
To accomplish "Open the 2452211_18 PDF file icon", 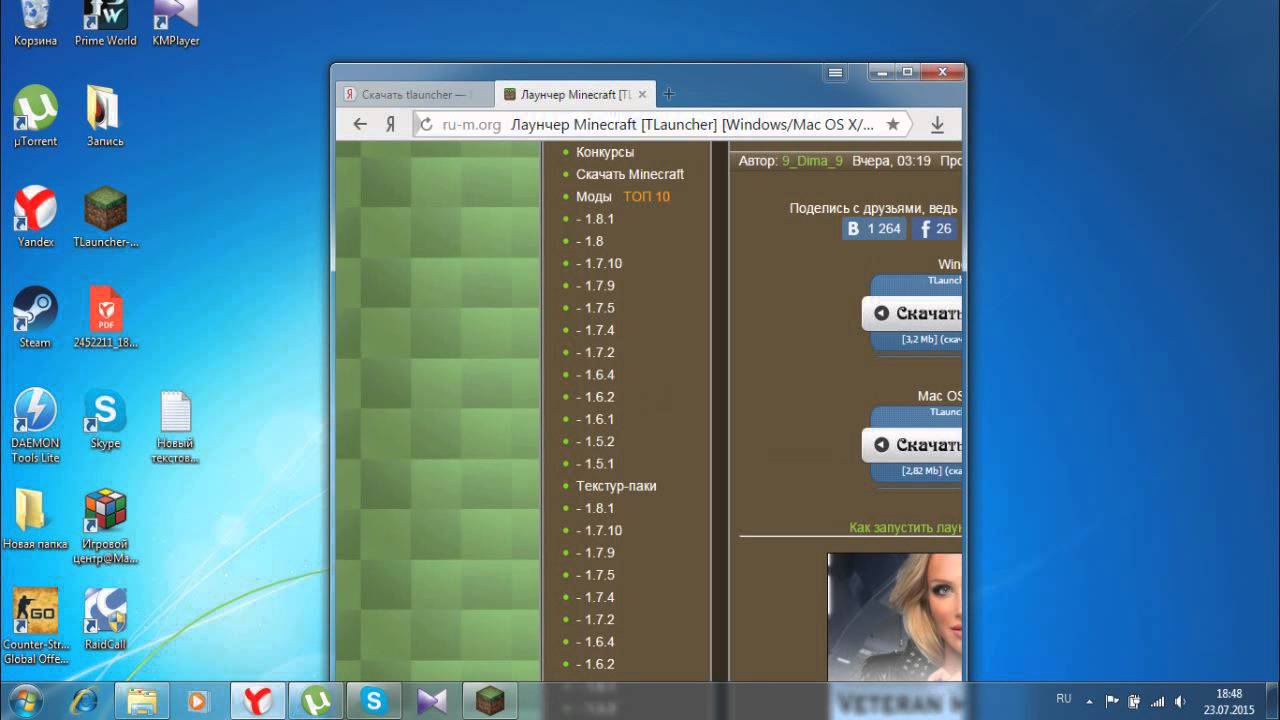I will click(105, 317).
